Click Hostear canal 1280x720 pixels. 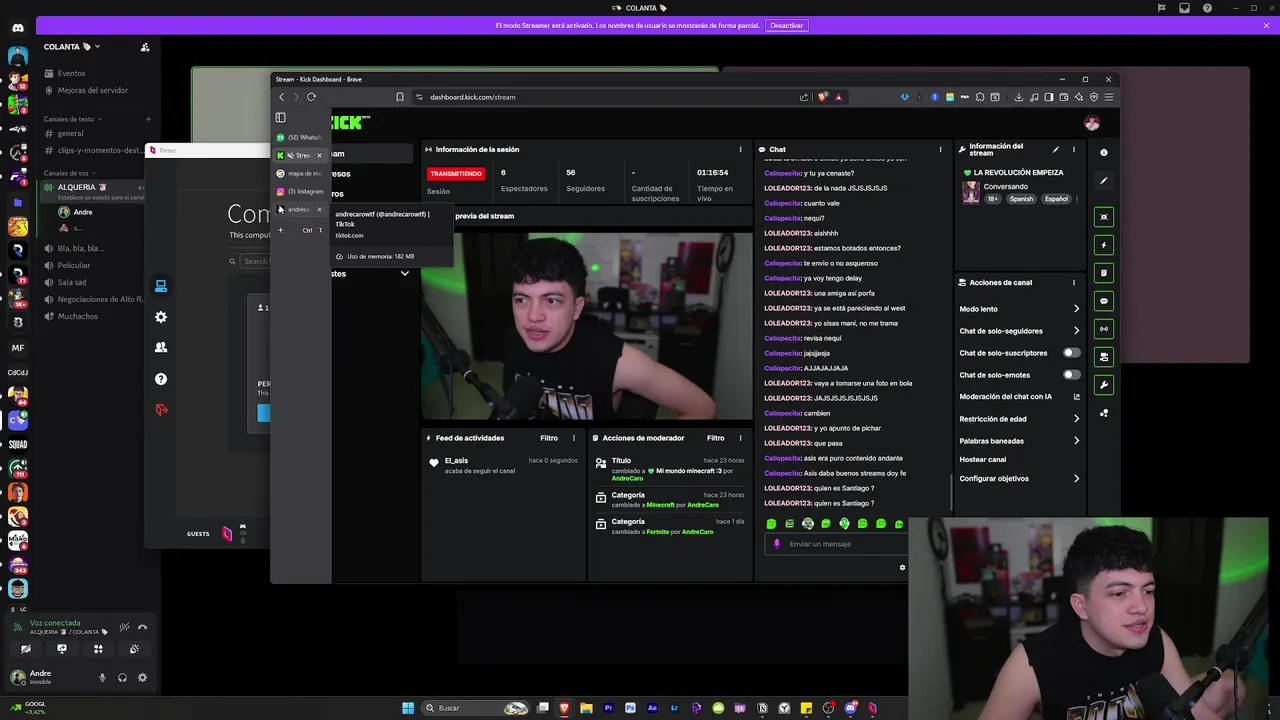983,459
